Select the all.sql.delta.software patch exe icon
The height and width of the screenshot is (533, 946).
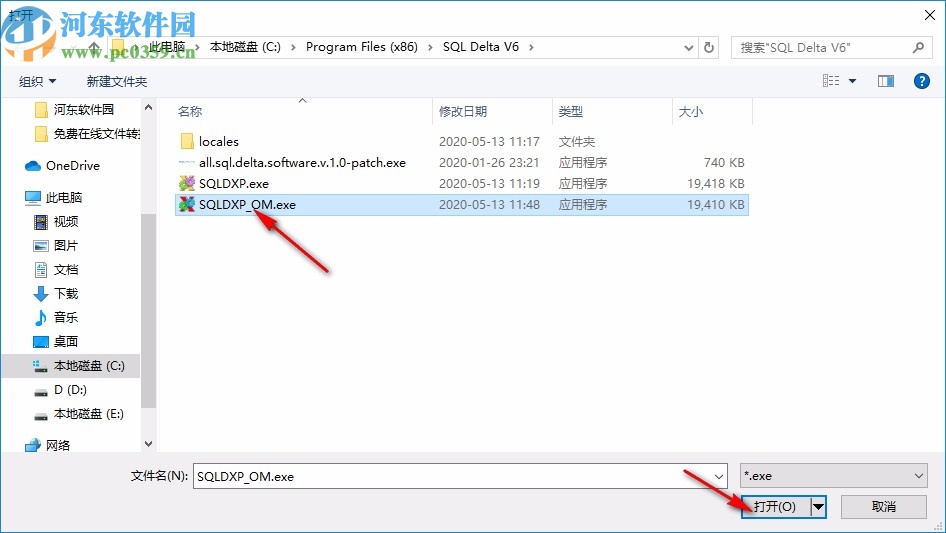point(187,162)
